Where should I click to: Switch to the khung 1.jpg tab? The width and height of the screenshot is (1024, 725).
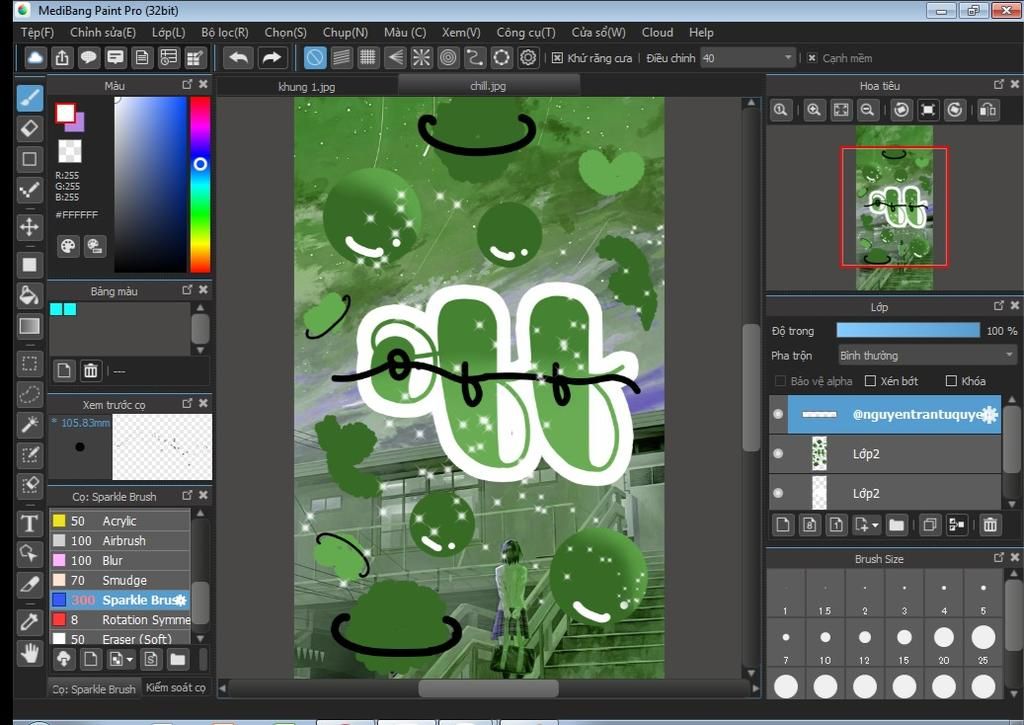pyautogui.click(x=306, y=86)
